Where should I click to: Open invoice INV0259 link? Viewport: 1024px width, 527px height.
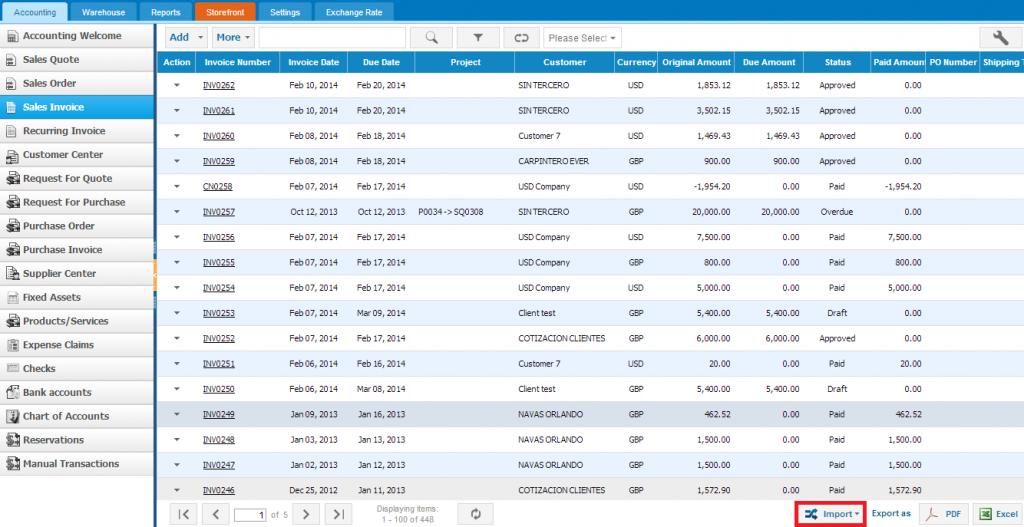[219, 161]
